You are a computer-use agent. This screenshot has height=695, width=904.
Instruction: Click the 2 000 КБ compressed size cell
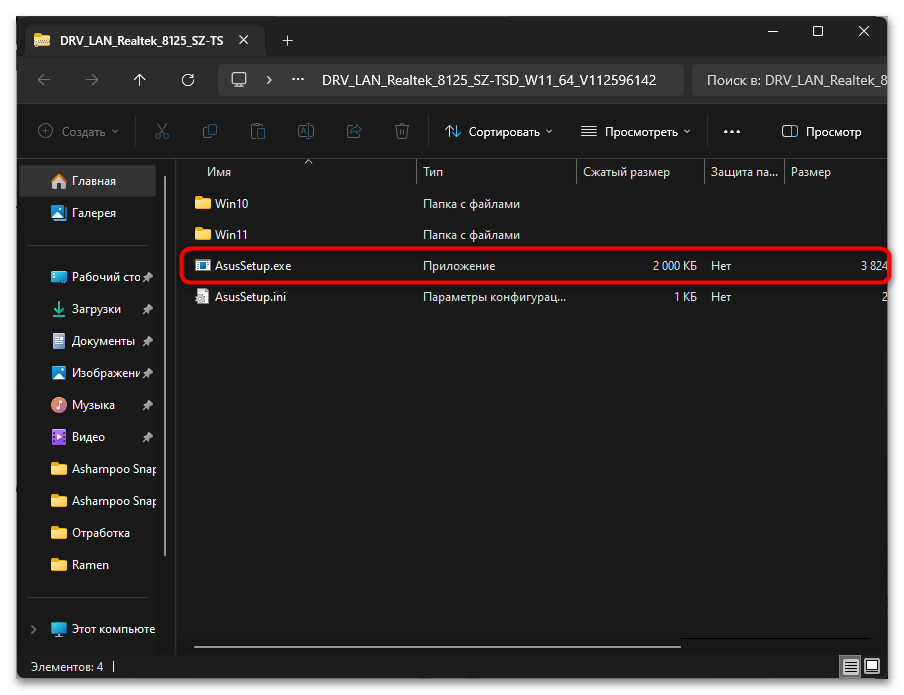click(674, 266)
